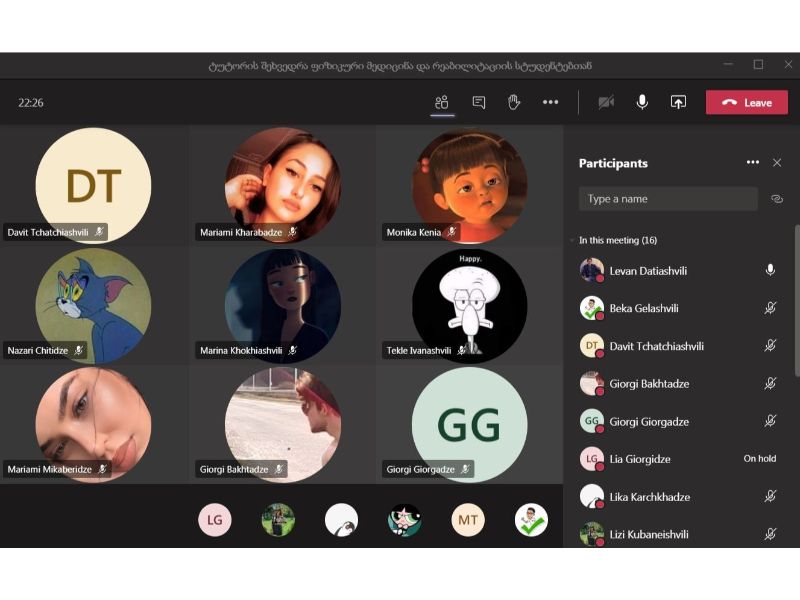Open the share content tray
The height and width of the screenshot is (600, 800).
pyautogui.click(x=678, y=103)
